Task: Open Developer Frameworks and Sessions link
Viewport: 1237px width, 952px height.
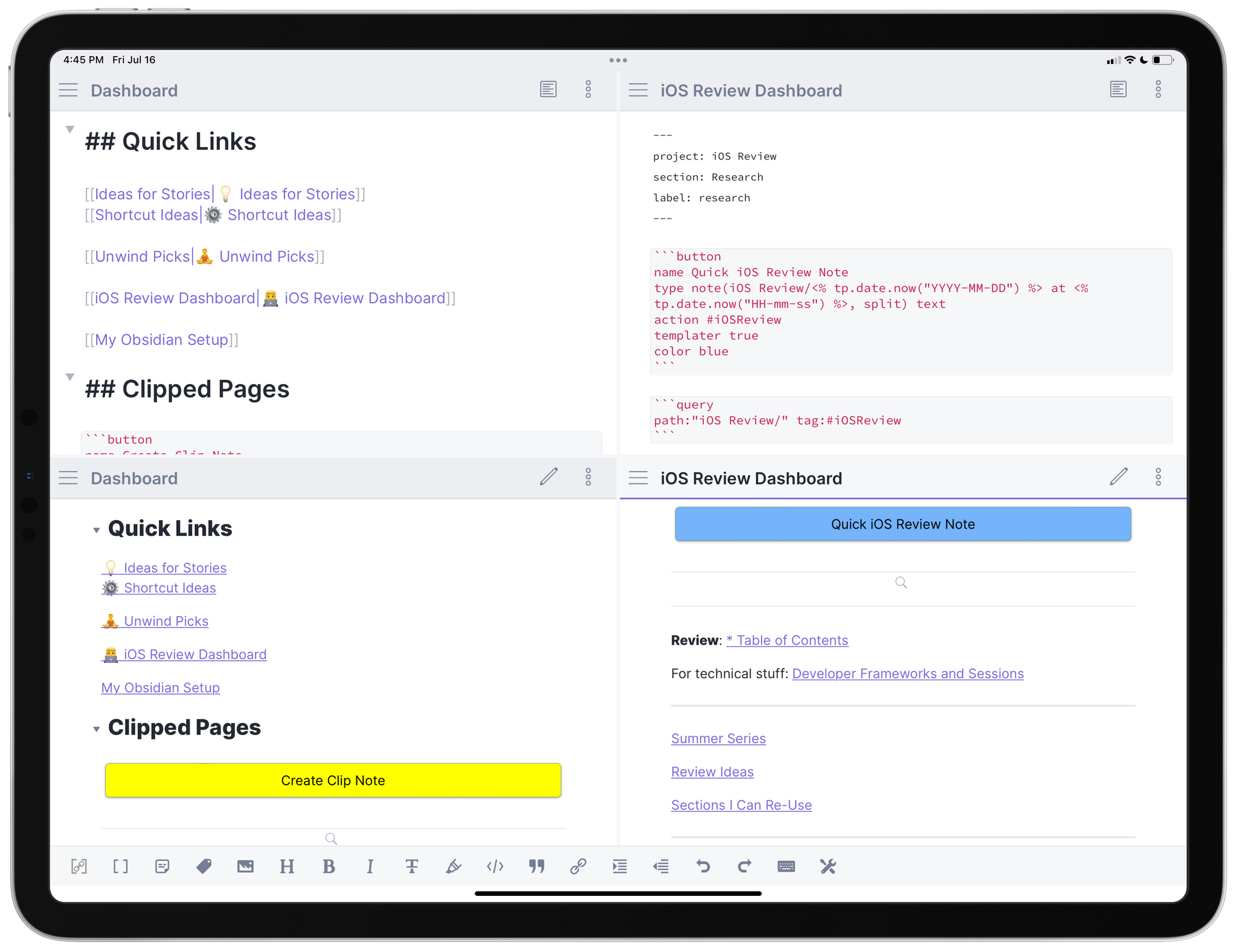Action: click(908, 674)
